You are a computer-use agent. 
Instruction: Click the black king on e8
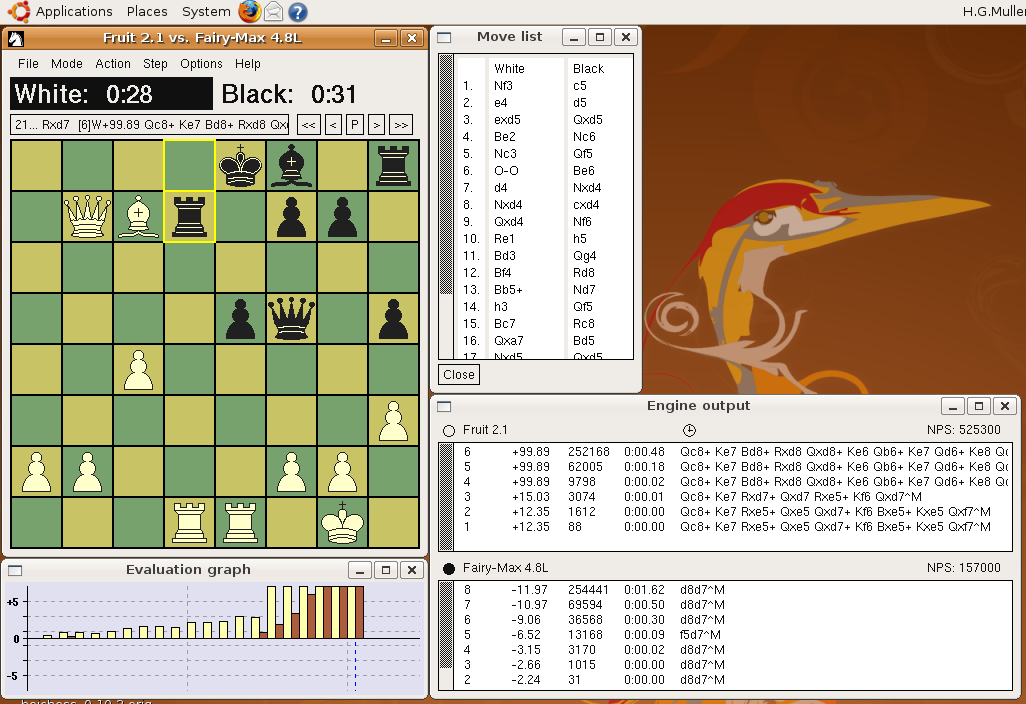coord(241,166)
